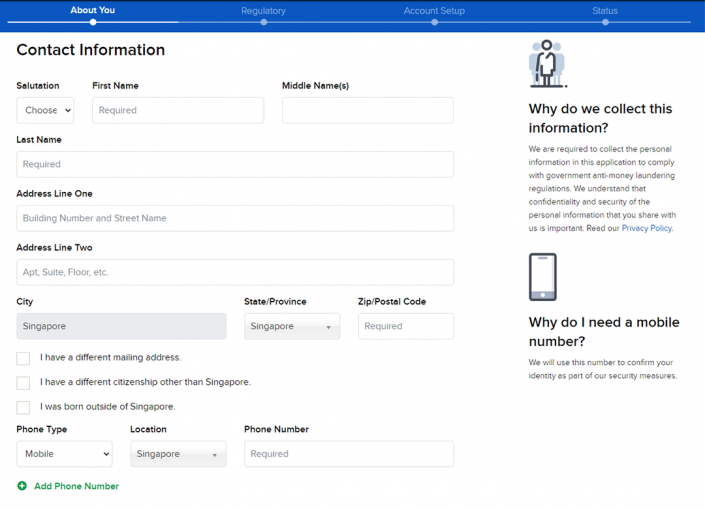Click into the First Name field
705x510 pixels.
click(178, 111)
